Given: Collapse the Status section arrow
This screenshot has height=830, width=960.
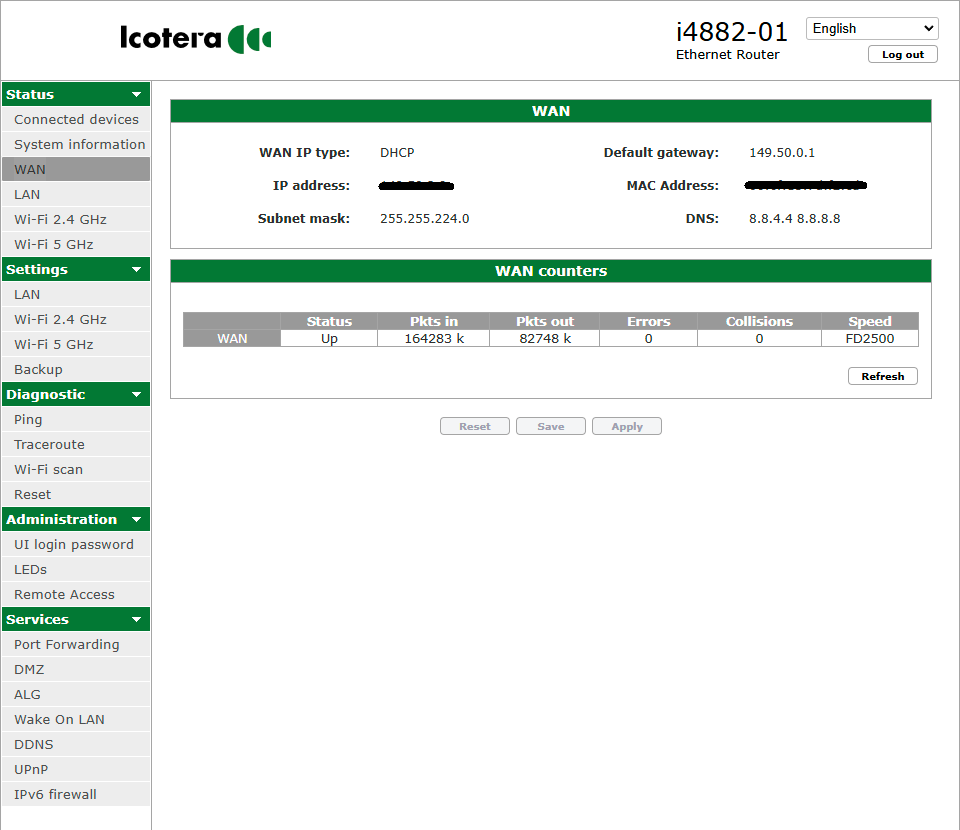Looking at the screenshot, I should 137,95.
